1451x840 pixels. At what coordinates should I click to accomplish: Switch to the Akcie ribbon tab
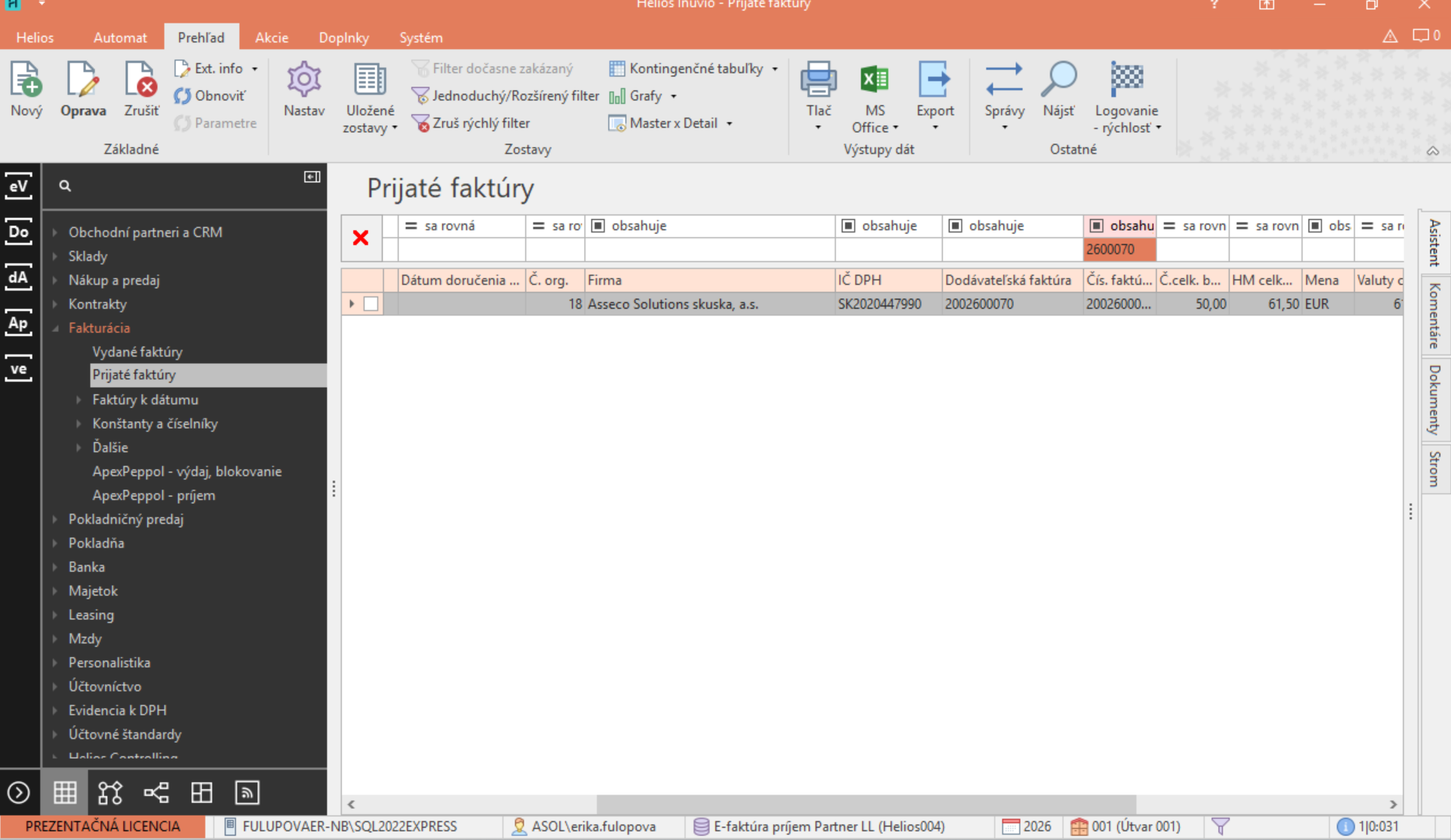click(271, 37)
